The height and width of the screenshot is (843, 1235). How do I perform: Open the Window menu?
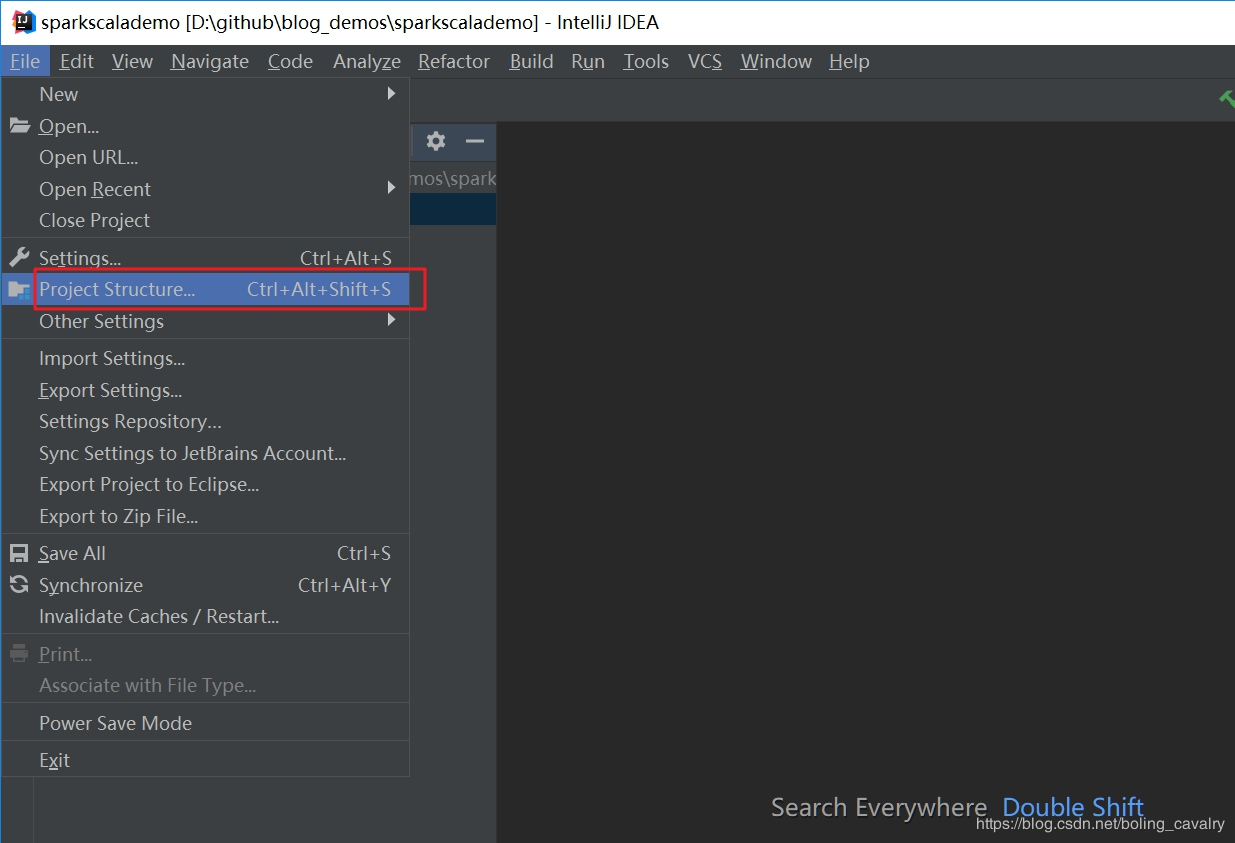(x=776, y=61)
